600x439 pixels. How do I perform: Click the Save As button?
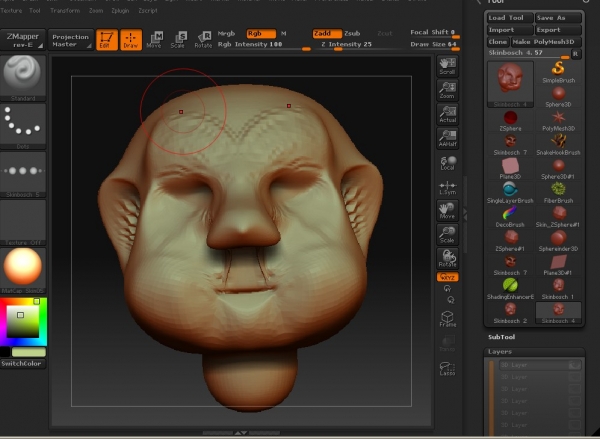(x=558, y=18)
